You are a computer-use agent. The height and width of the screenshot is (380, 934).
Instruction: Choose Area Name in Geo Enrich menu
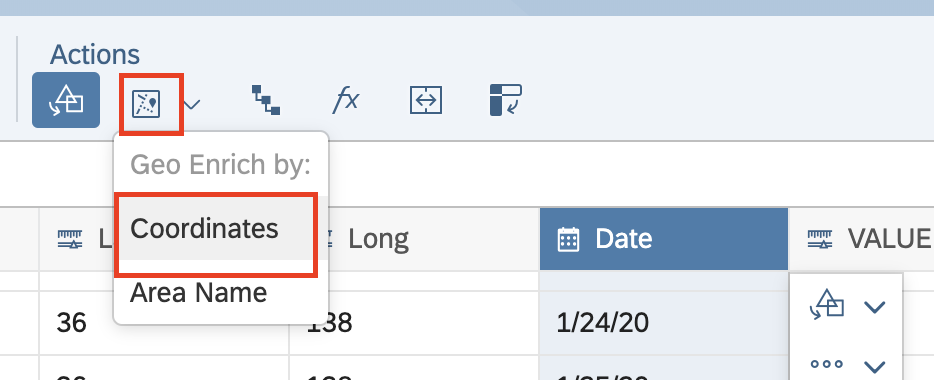click(198, 292)
